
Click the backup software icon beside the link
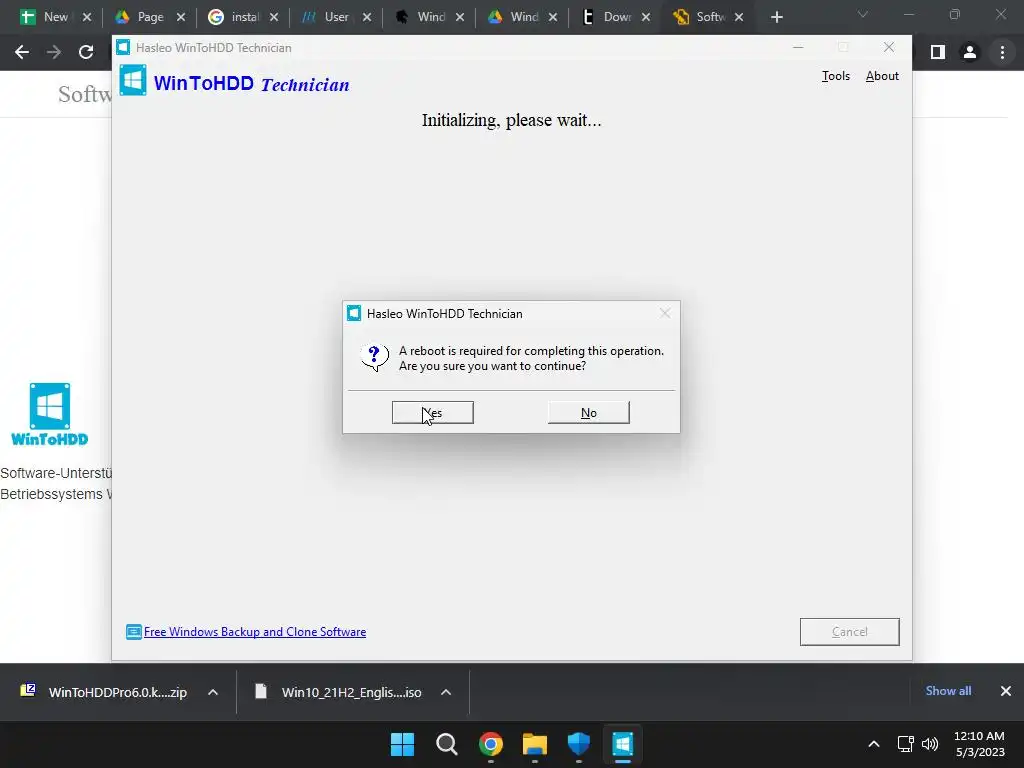(133, 632)
